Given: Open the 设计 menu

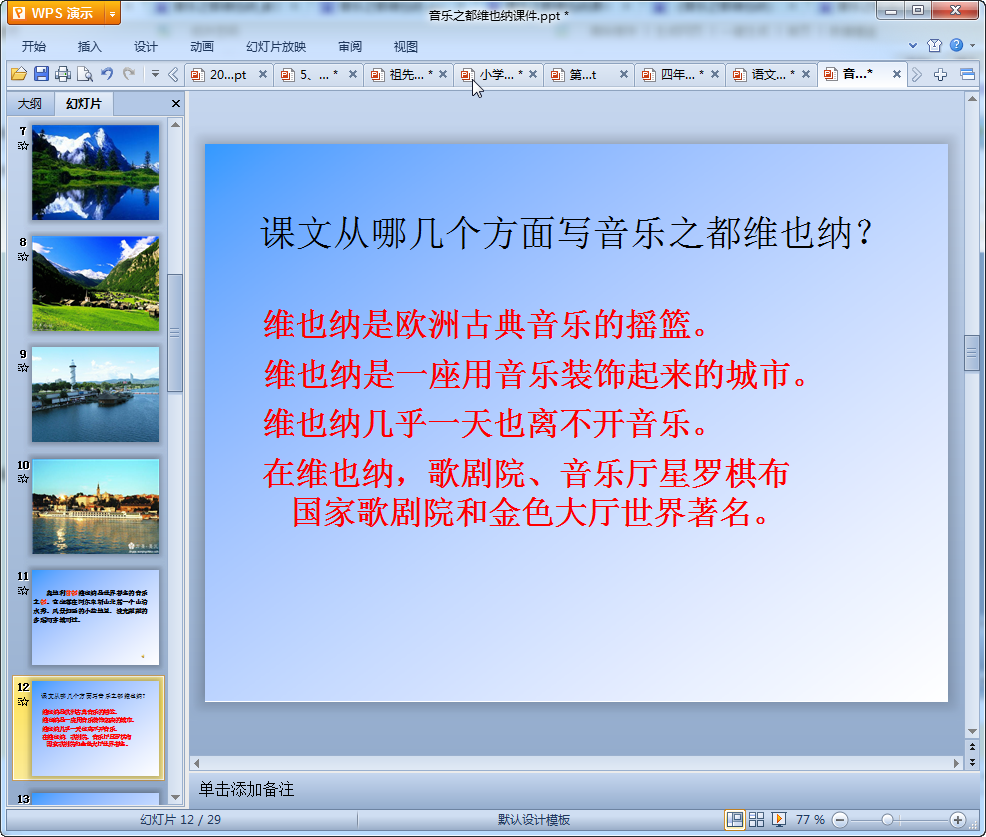Looking at the screenshot, I should pos(145,47).
